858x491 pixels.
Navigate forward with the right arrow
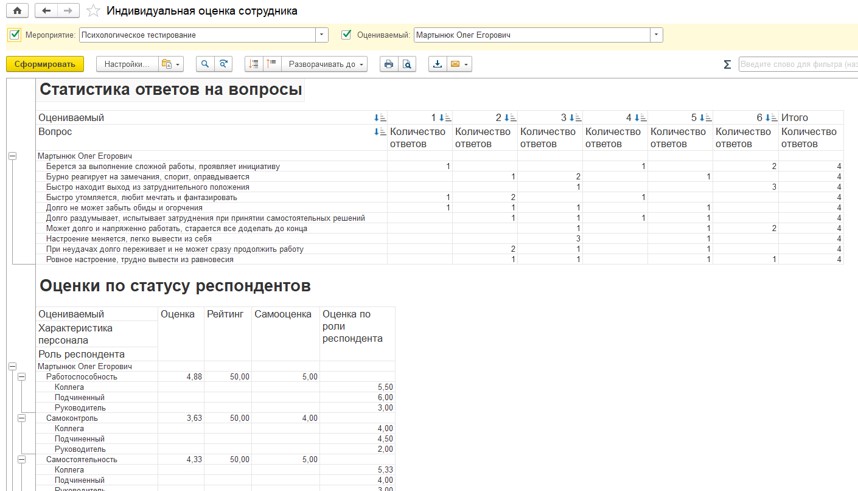tap(68, 10)
